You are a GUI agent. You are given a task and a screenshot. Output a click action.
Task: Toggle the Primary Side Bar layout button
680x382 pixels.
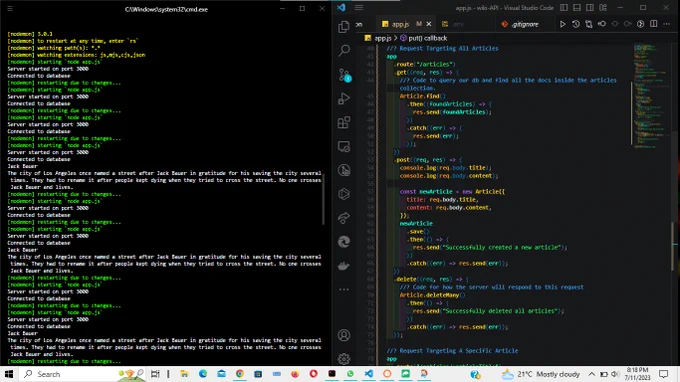[564, 8]
